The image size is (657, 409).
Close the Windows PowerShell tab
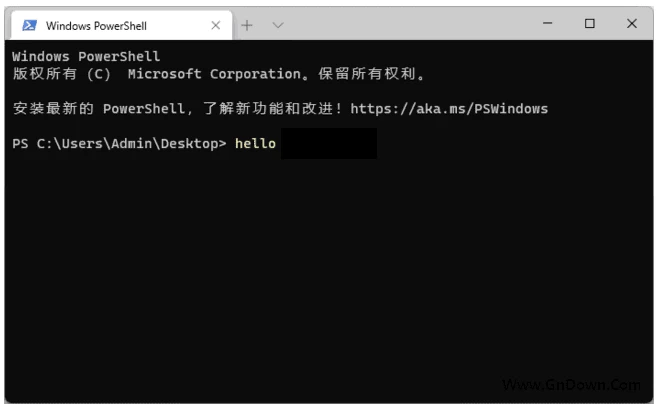click(x=213, y=25)
